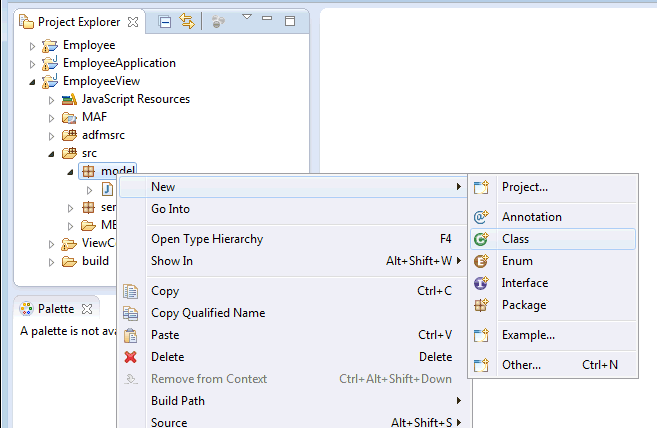This screenshot has height=428, width=657.
Task: Click the grayed working set filter icon
Action: (x=218, y=21)
